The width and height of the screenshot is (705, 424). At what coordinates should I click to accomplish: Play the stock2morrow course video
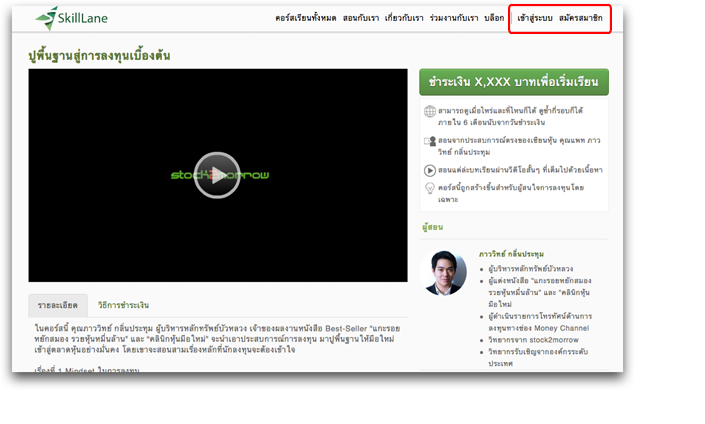pos(217,175)
